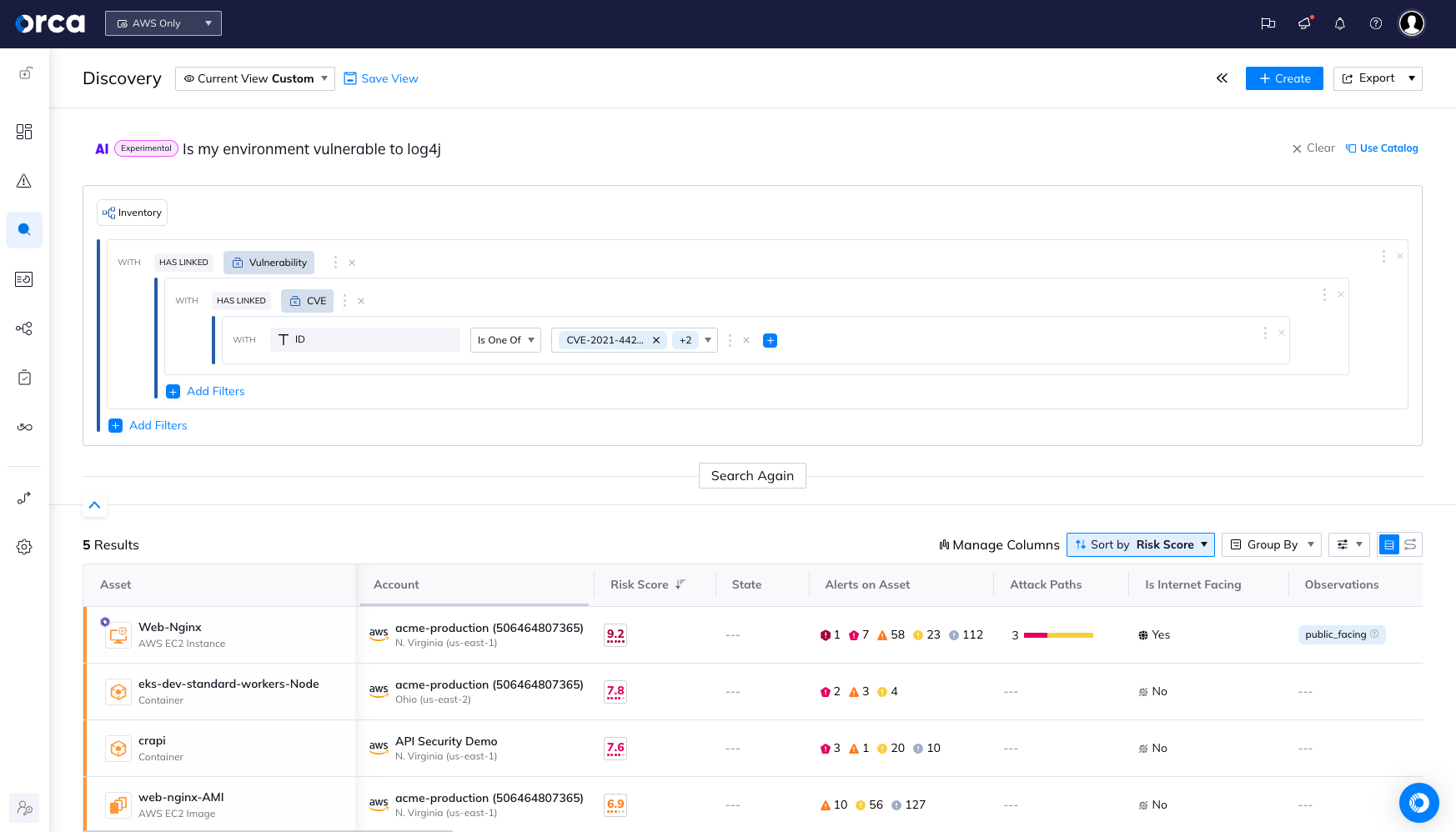Open the announcements megaphone icon
This screenshot has width=1456, height=832.
1305,23
